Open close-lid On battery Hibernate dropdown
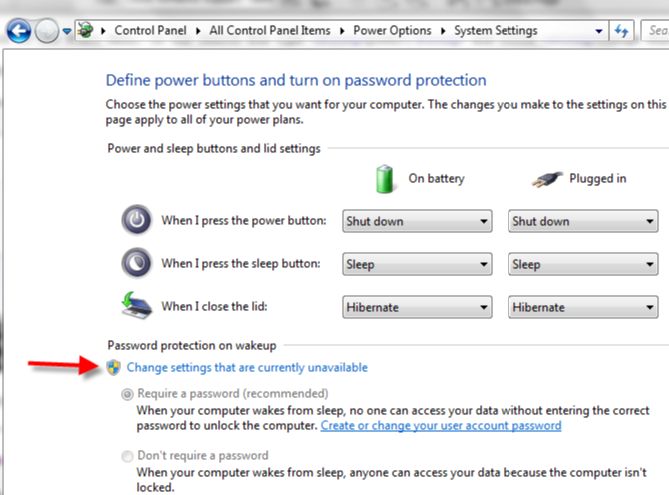The width and height of the screenshot is (669, 495). 417,307
